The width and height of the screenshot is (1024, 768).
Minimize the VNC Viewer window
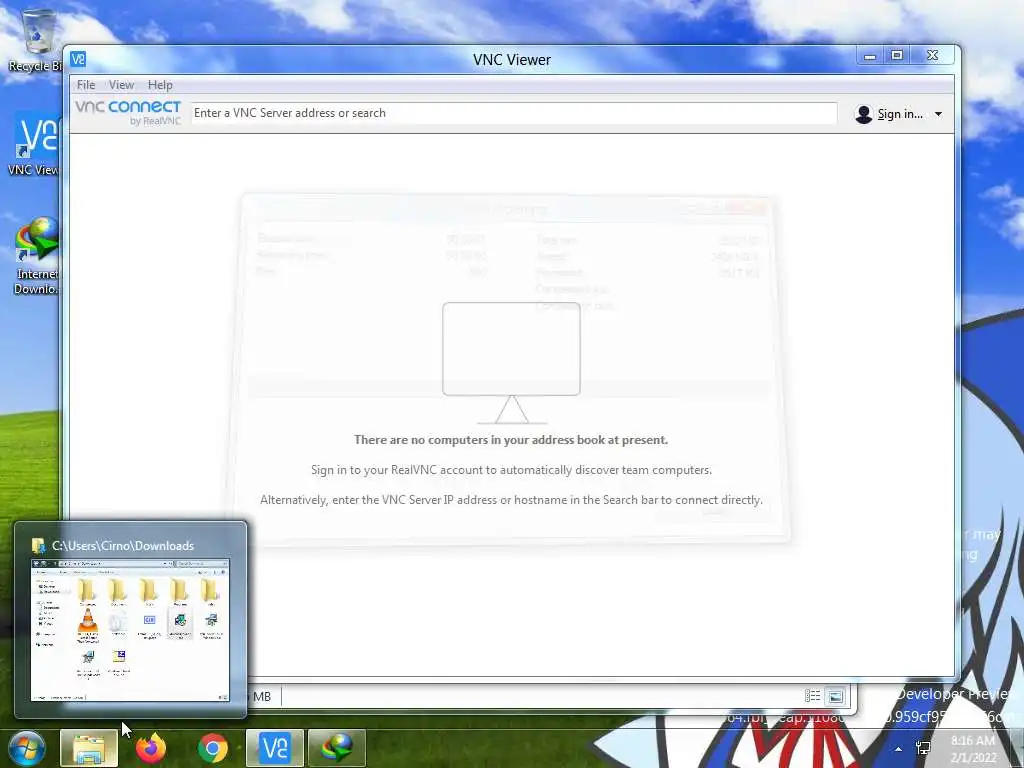870,56
